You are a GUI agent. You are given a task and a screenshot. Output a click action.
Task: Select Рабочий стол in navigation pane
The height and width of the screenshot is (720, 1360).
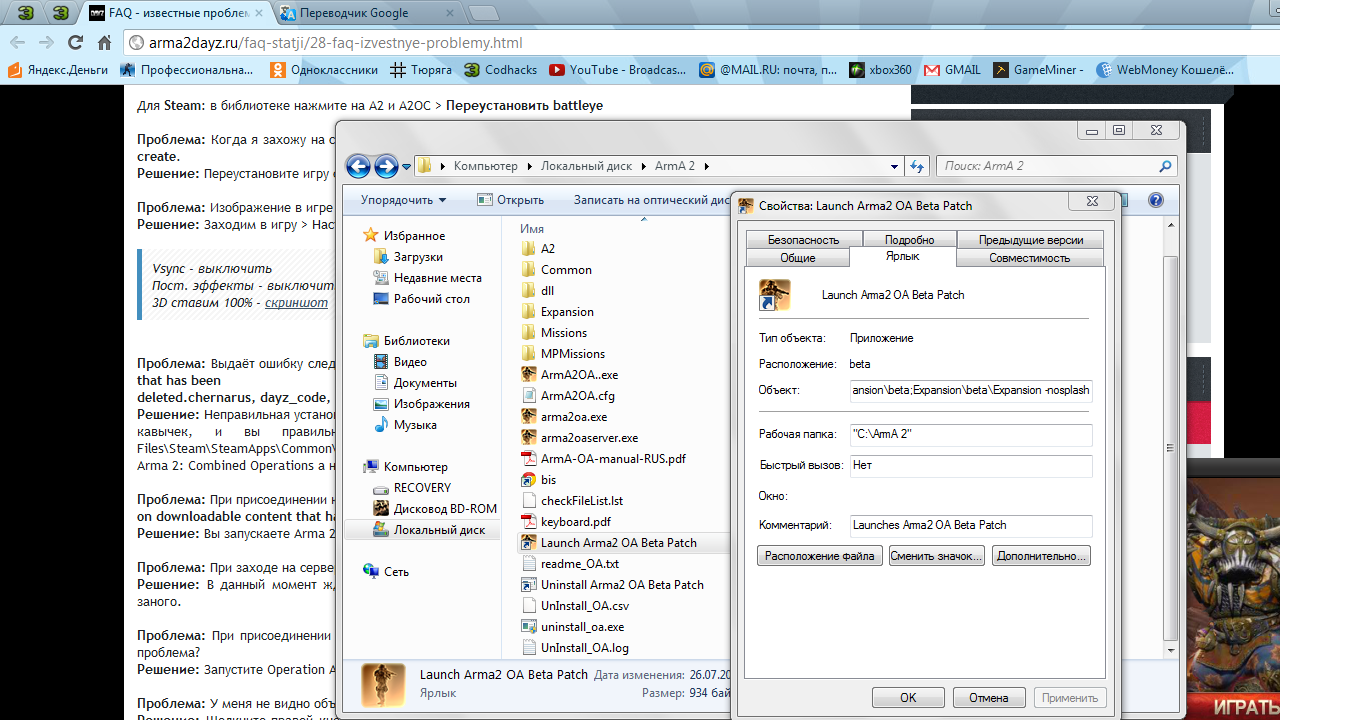[420, 299]
